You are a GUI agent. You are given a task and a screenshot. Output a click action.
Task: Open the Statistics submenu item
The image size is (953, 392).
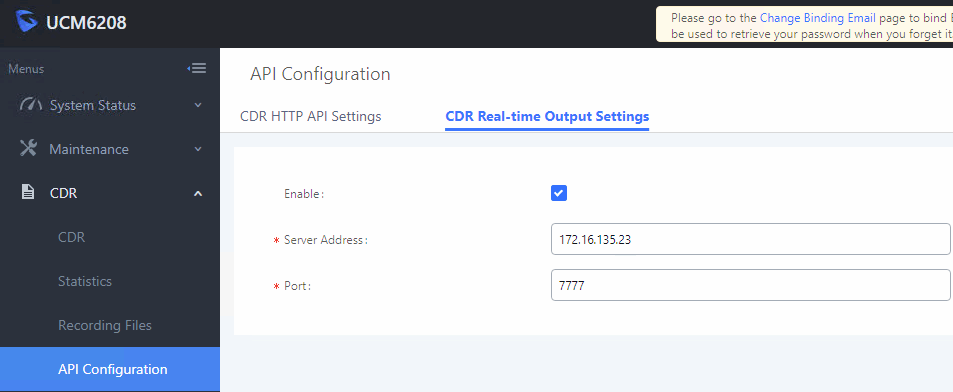(84, 281)
